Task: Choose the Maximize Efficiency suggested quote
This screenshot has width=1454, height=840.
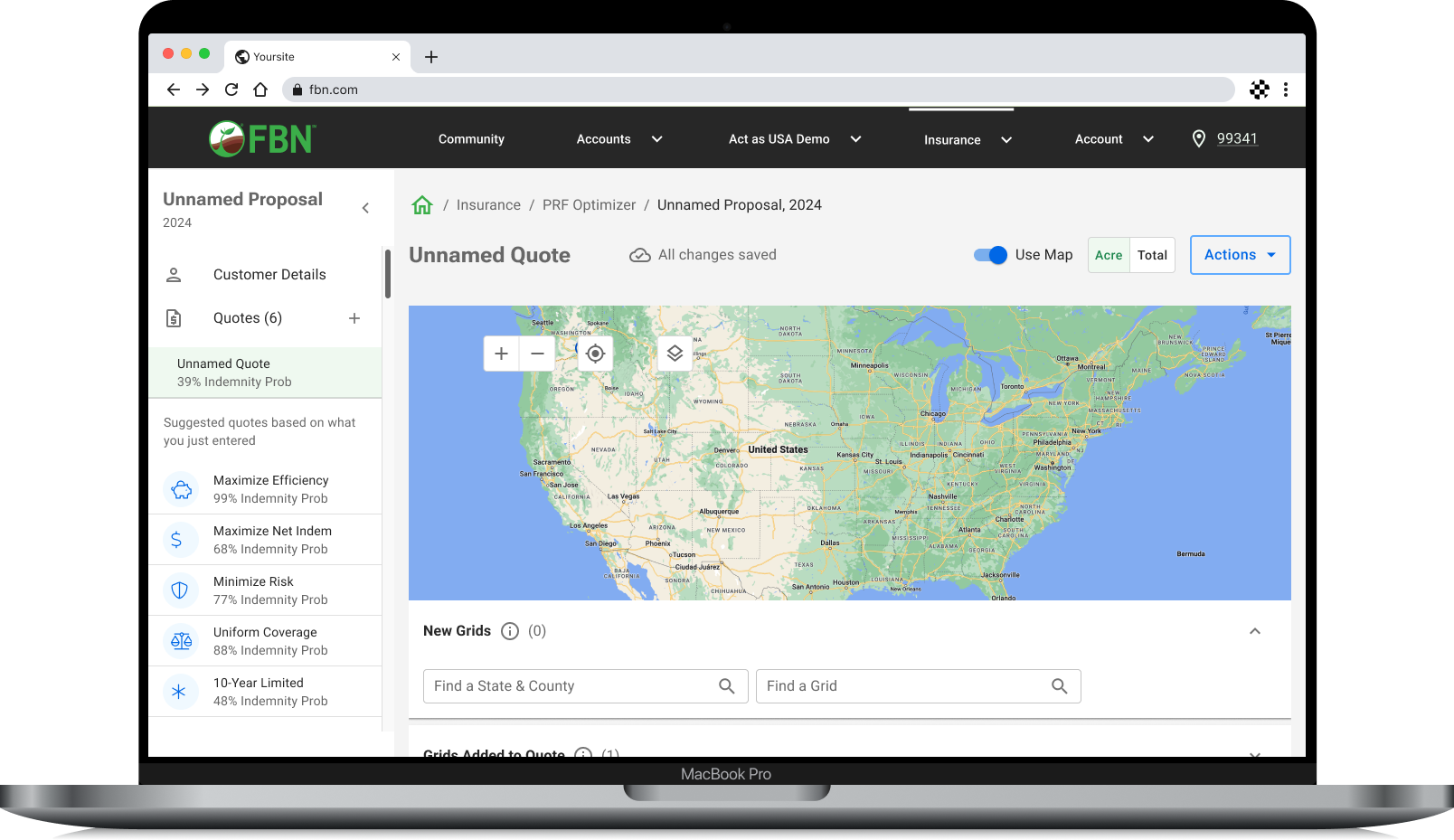Action: (265, 489)
